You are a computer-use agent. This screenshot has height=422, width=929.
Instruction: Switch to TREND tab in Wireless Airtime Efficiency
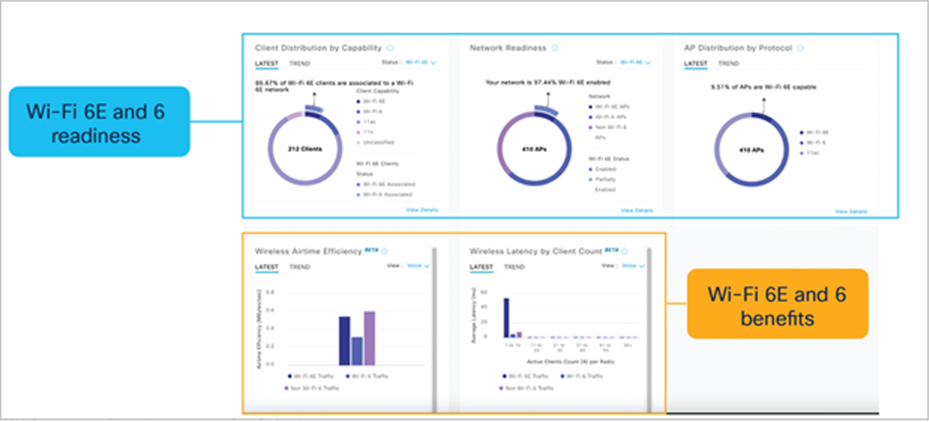[x=299, y=267]
